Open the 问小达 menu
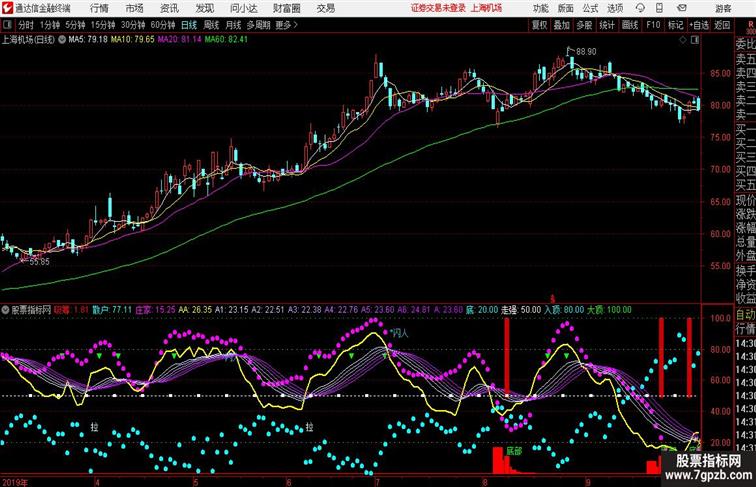Screen dimensions: 756x487 243,8
